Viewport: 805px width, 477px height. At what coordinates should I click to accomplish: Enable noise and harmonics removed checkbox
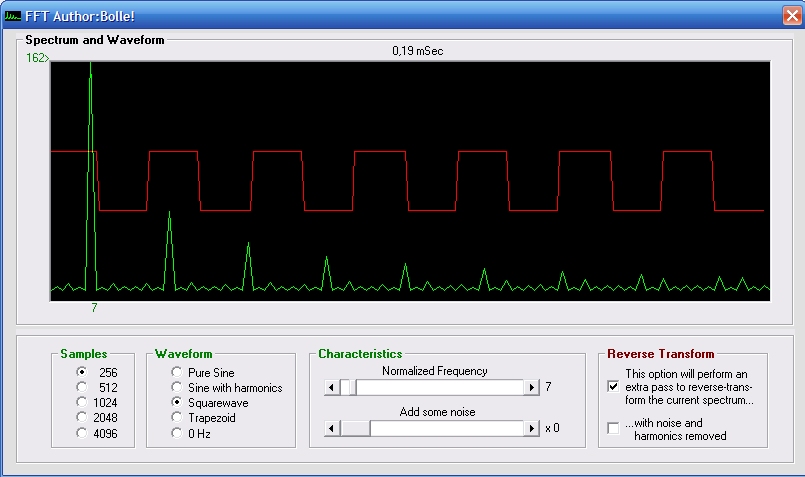click(613, 428)
